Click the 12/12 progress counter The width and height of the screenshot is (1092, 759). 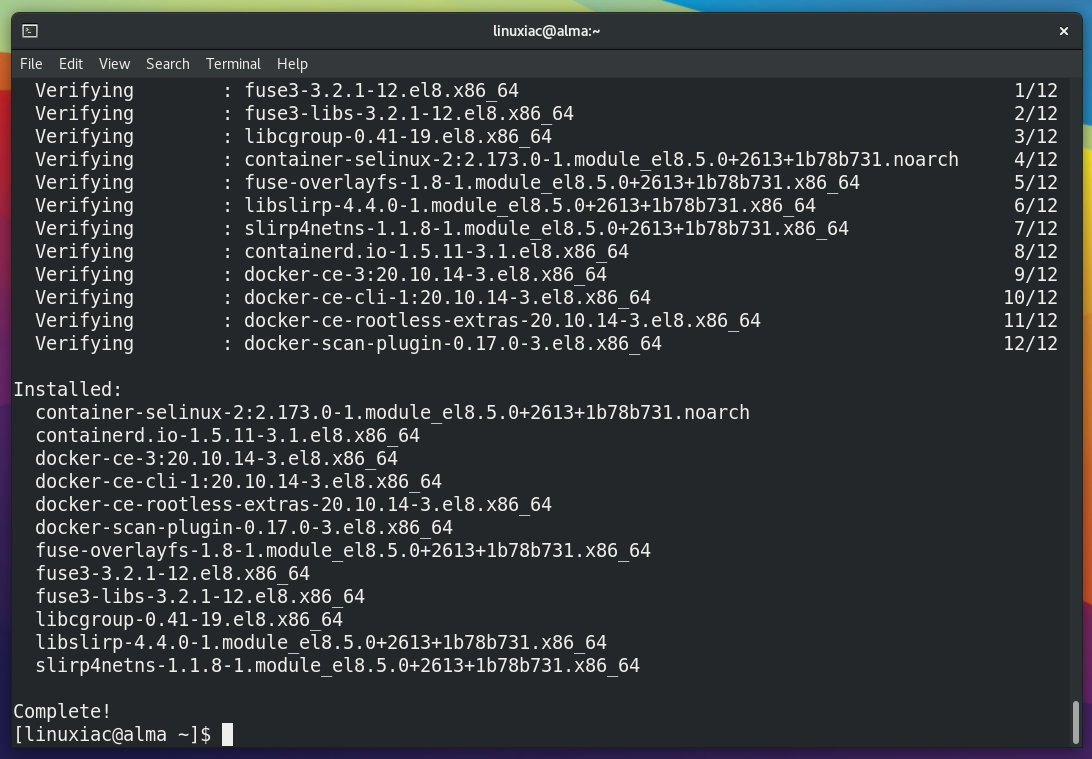pos(1030,343)
